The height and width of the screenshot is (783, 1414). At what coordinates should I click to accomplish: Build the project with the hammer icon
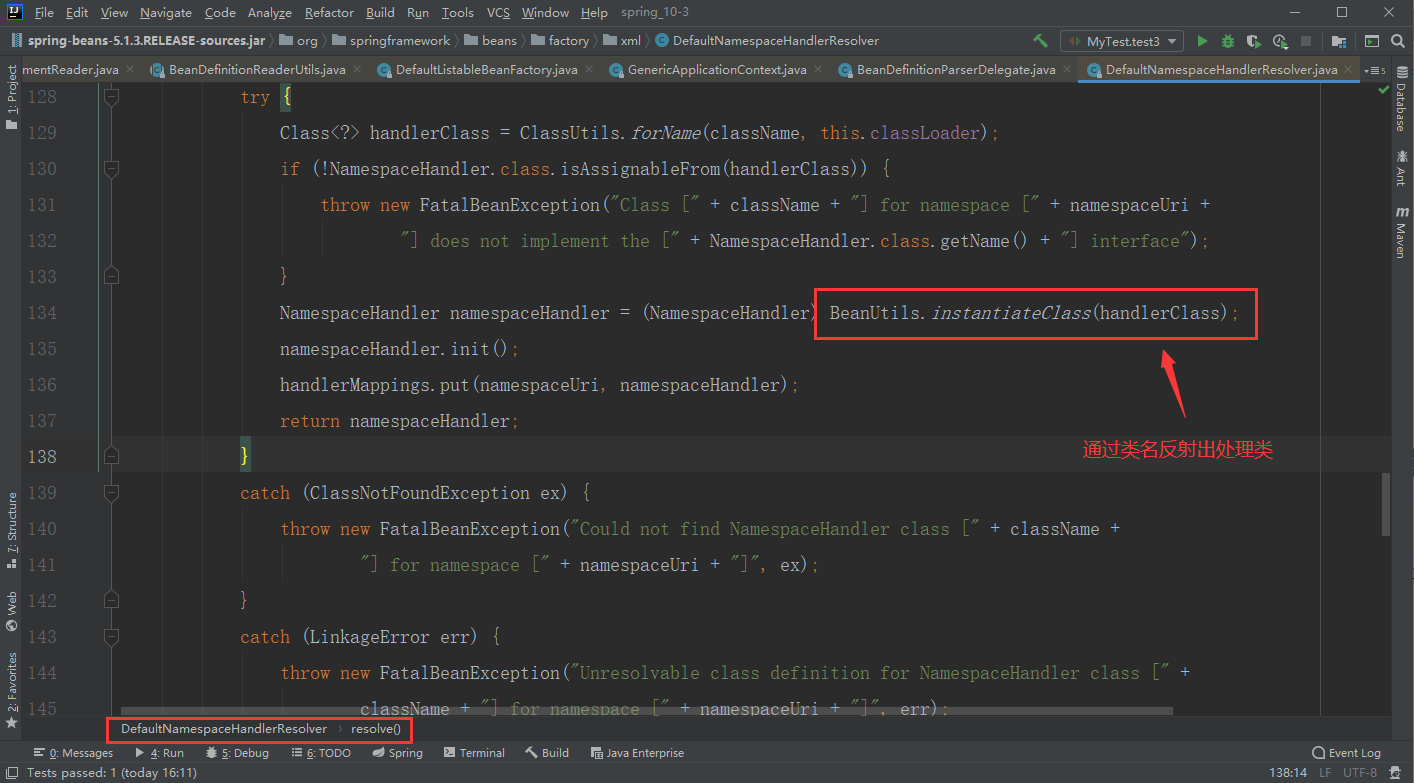pos(1041,41)
